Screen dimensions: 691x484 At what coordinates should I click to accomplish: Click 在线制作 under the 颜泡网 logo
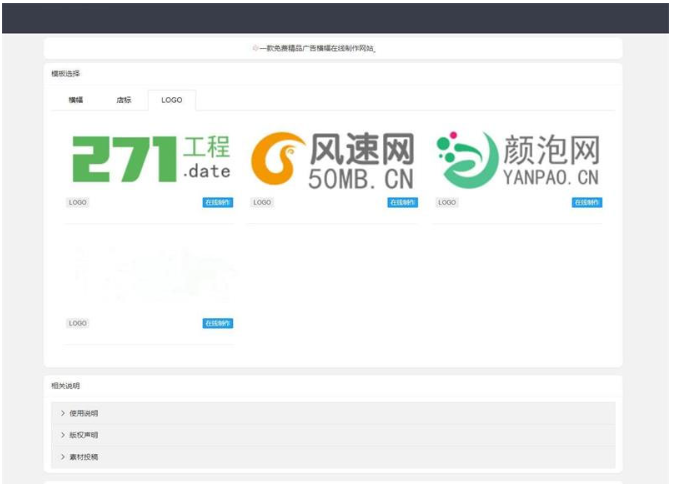pos(587,202)
